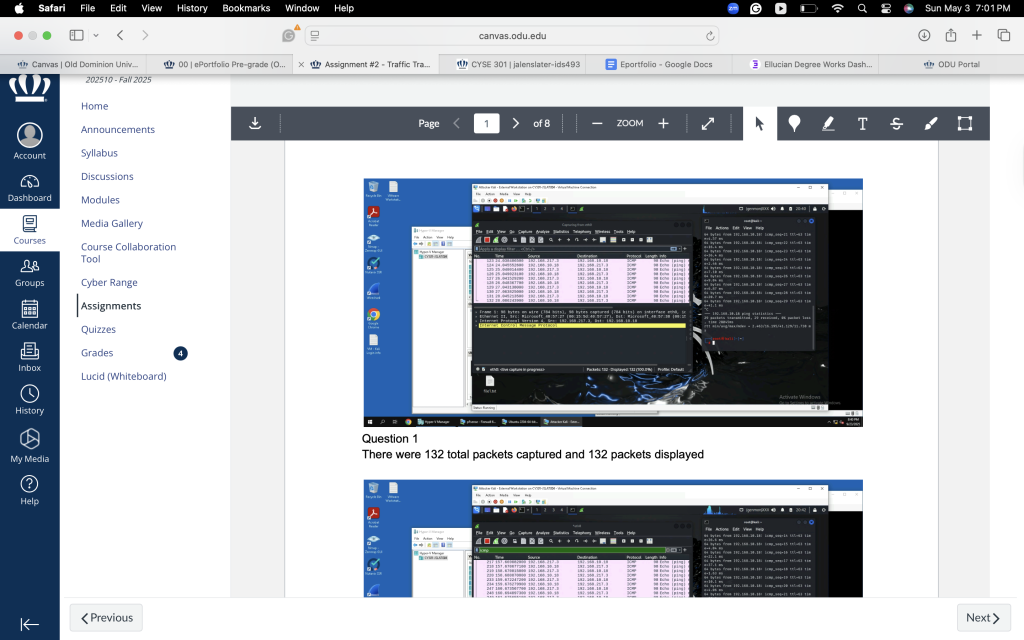The height and width of the screenshot is (640, 1024).
Task: Zoom in with the plus icon
Action: point(664,123)
